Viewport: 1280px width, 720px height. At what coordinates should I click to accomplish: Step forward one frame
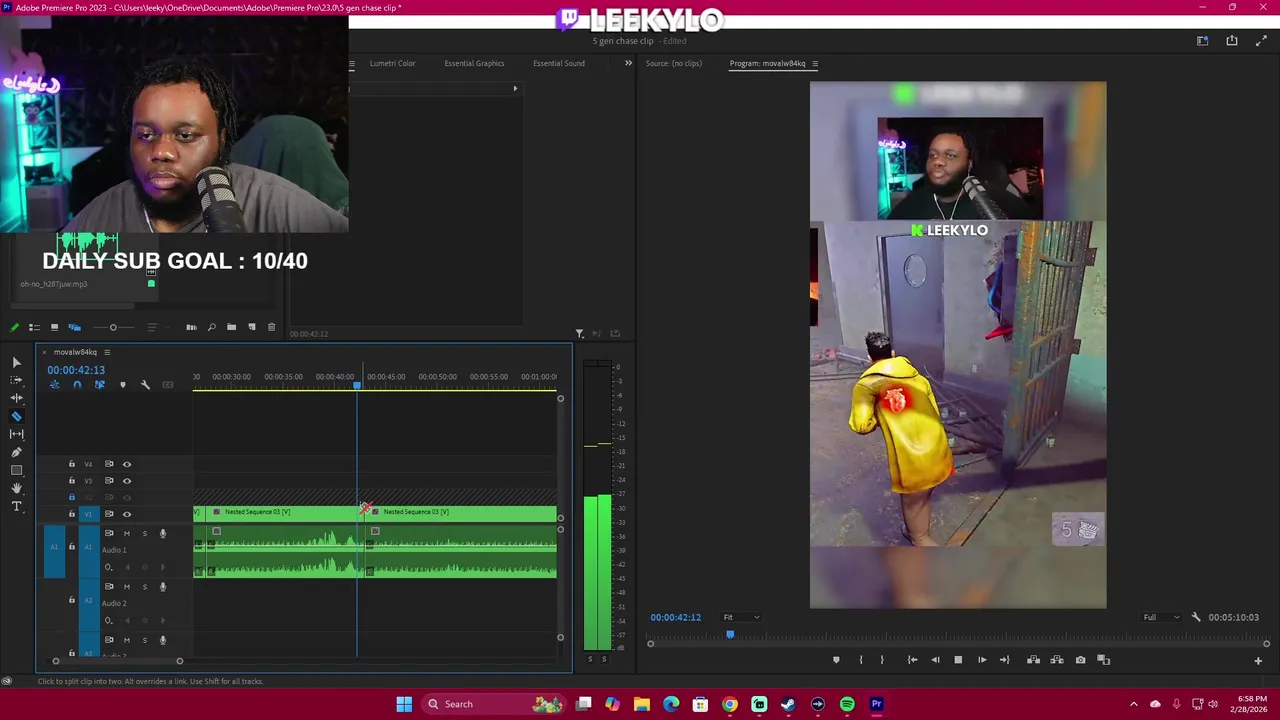click(982, 660)
